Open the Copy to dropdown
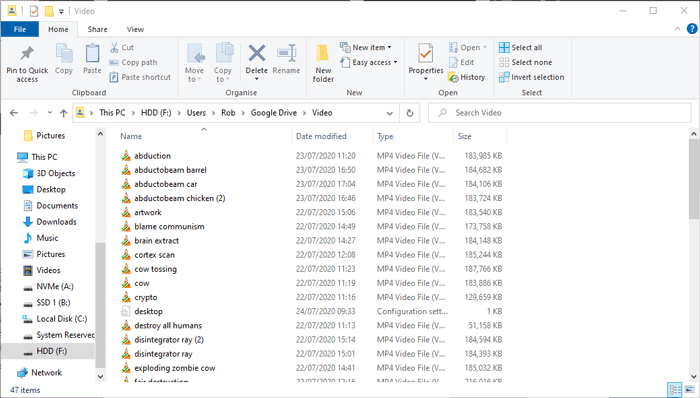 coord(222,62)
